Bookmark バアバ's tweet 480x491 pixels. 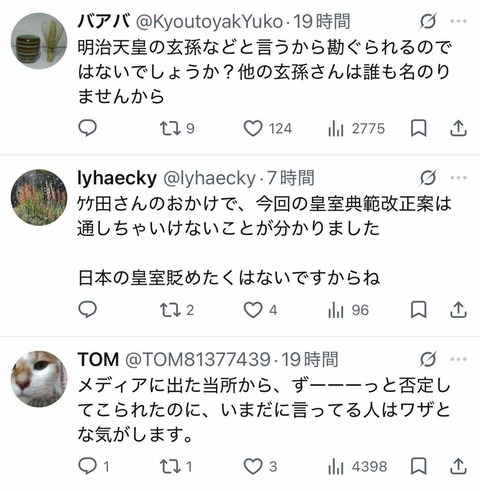click(x=419, y=128)
